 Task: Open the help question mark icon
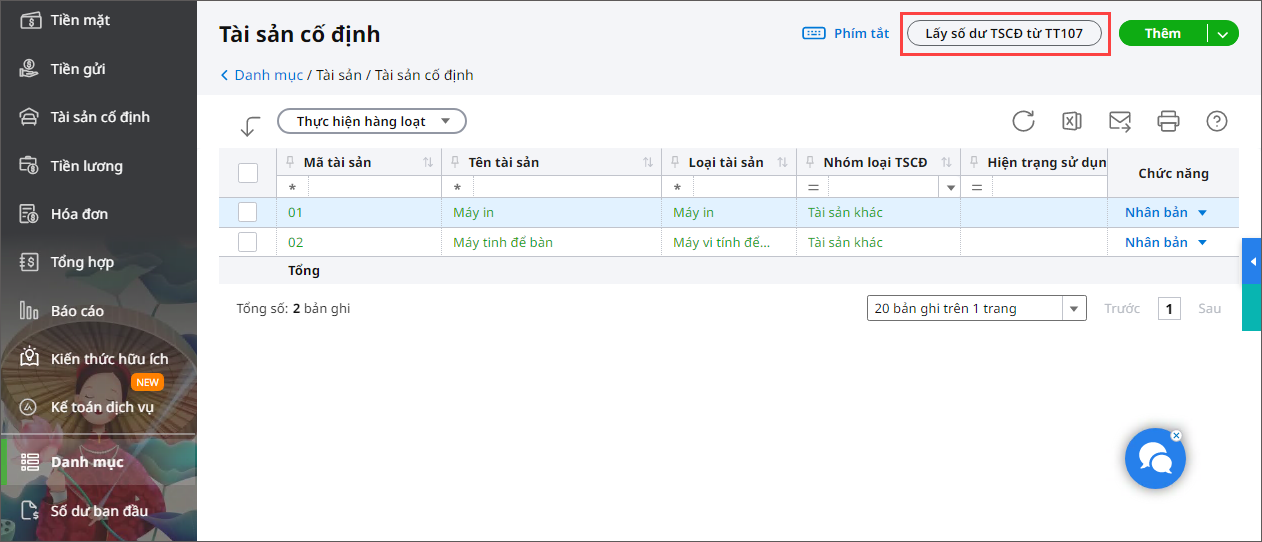1217,121
